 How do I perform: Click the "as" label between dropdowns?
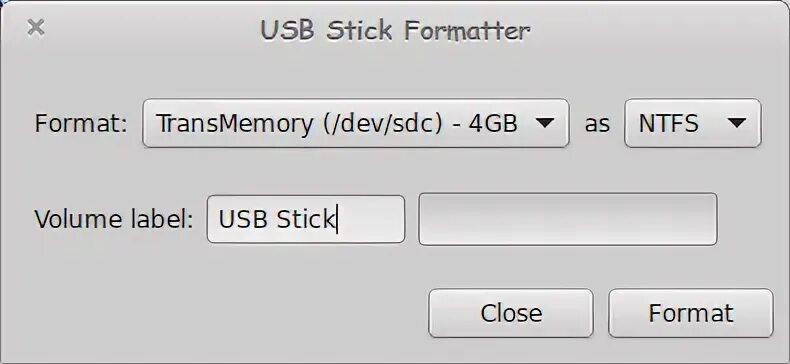[x=597, y=125]
